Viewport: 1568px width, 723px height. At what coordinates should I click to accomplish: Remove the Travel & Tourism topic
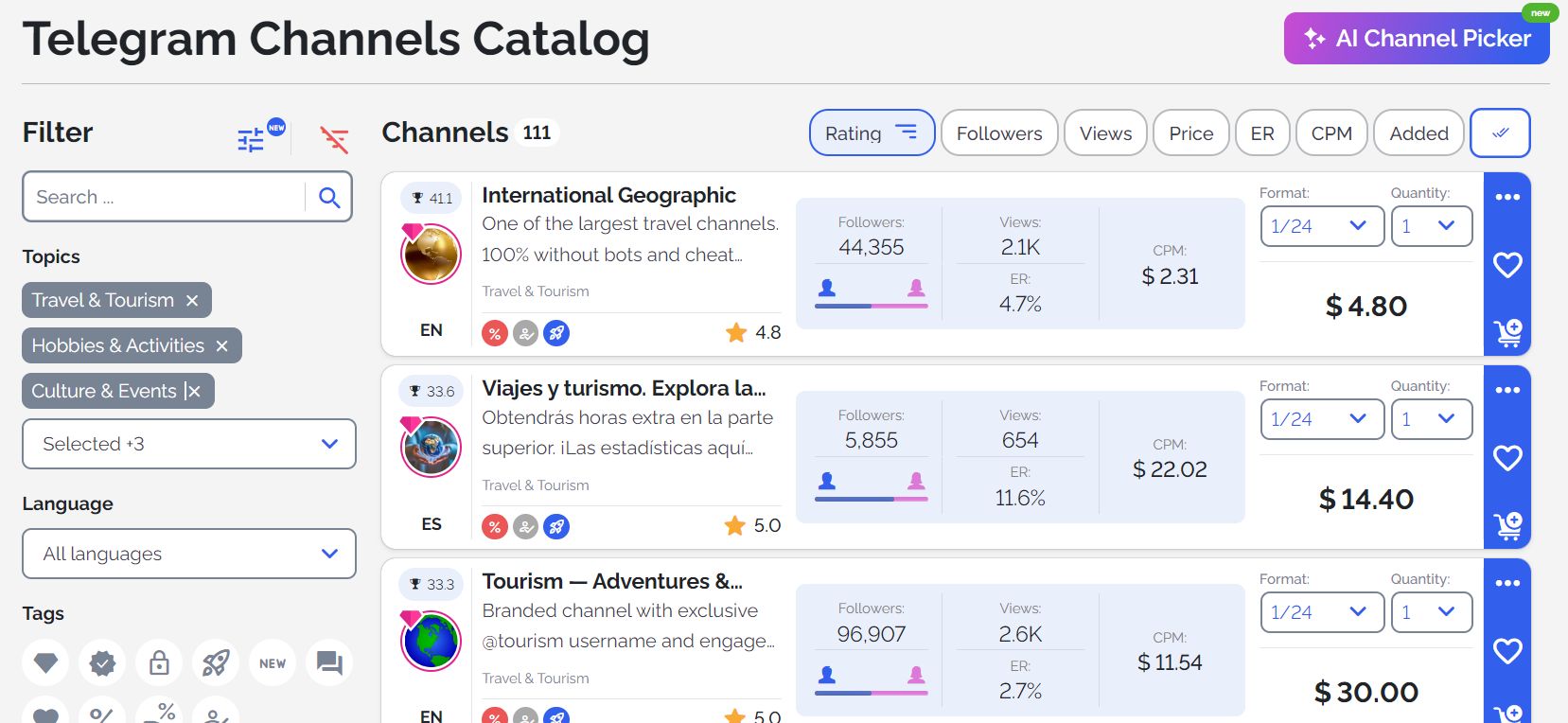click(x=192, y=300)
